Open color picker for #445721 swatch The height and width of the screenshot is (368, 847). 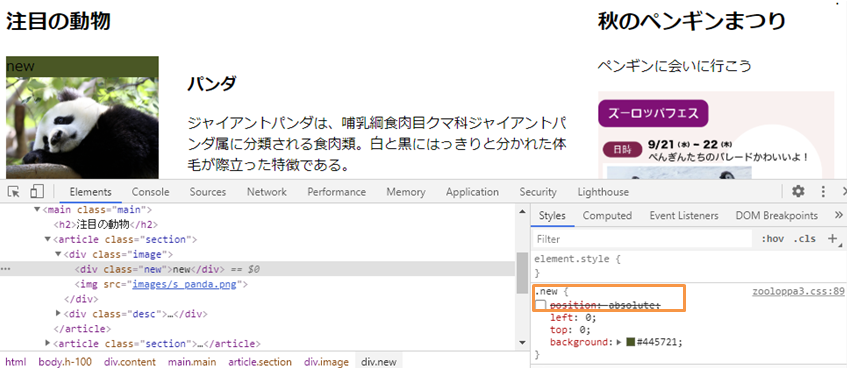tap(631, 342)
